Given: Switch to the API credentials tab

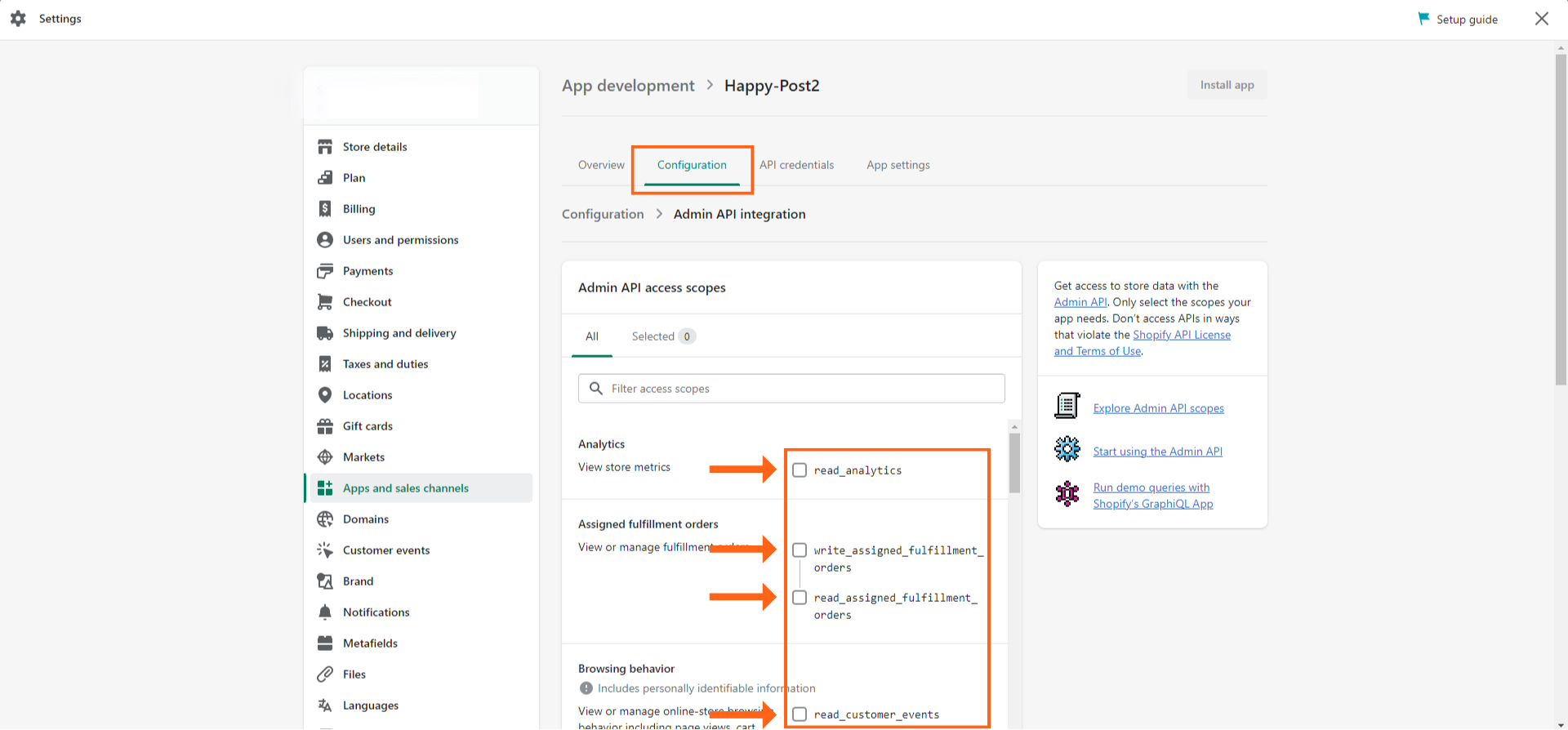Looking at the screenshot, I should point(796,165).
